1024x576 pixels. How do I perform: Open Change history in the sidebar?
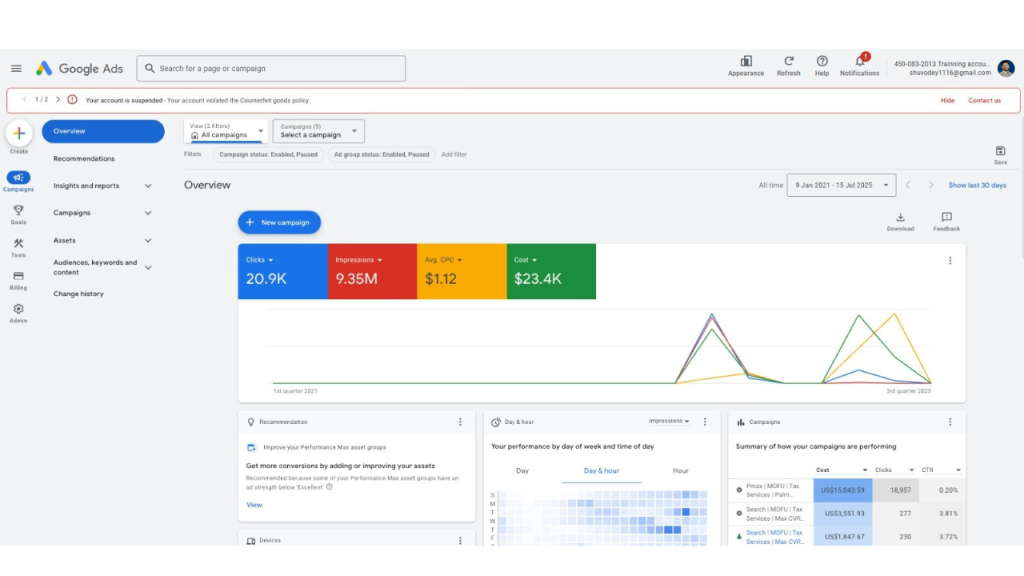[x=78, y=294]
